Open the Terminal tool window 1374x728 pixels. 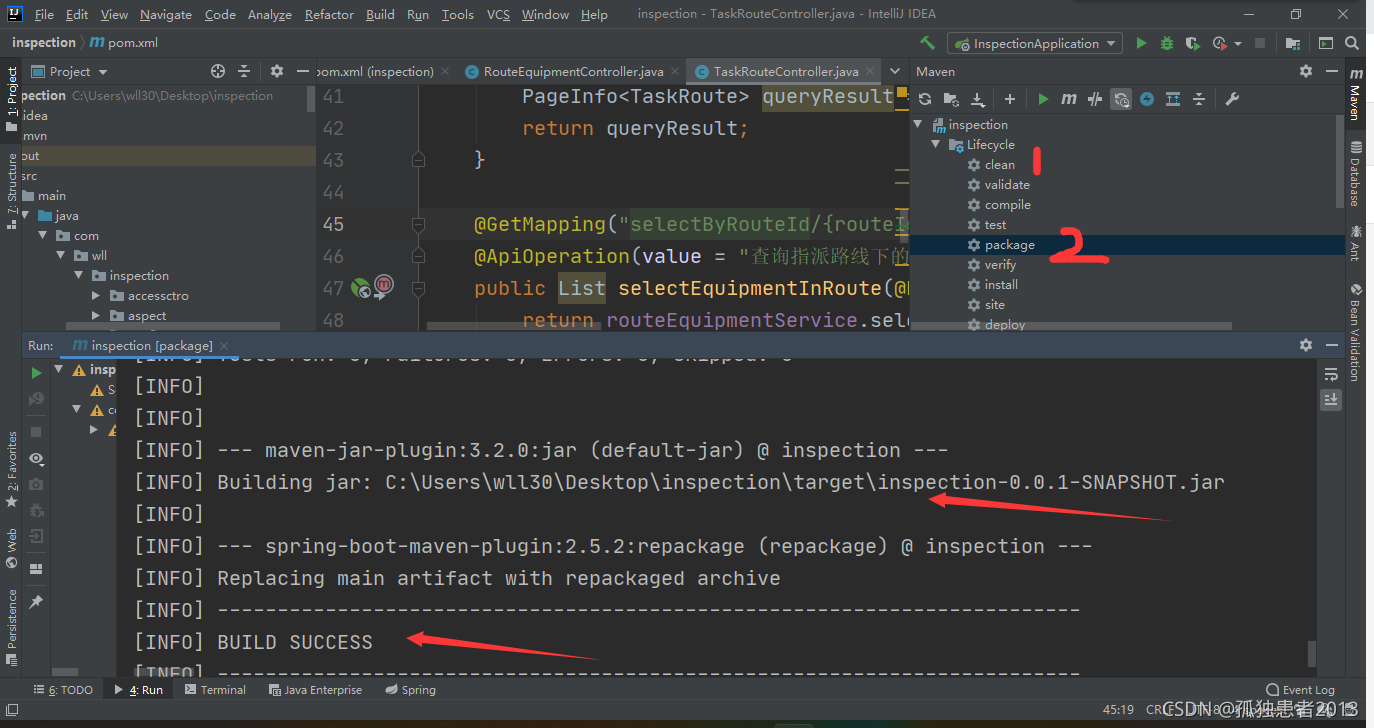click(214, 690)
